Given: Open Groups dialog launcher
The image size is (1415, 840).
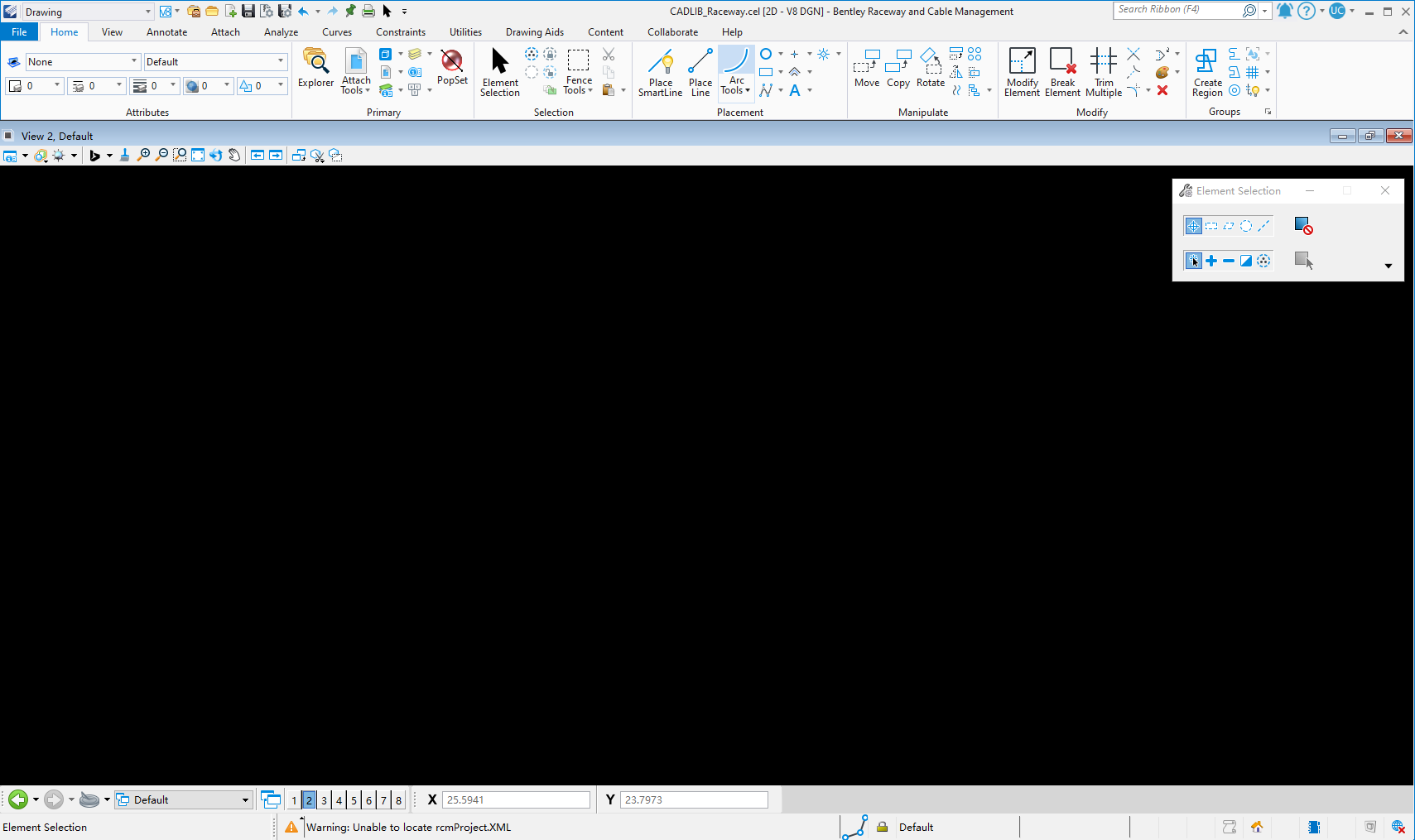Looking at the screenshot, I should [1268, 112].
